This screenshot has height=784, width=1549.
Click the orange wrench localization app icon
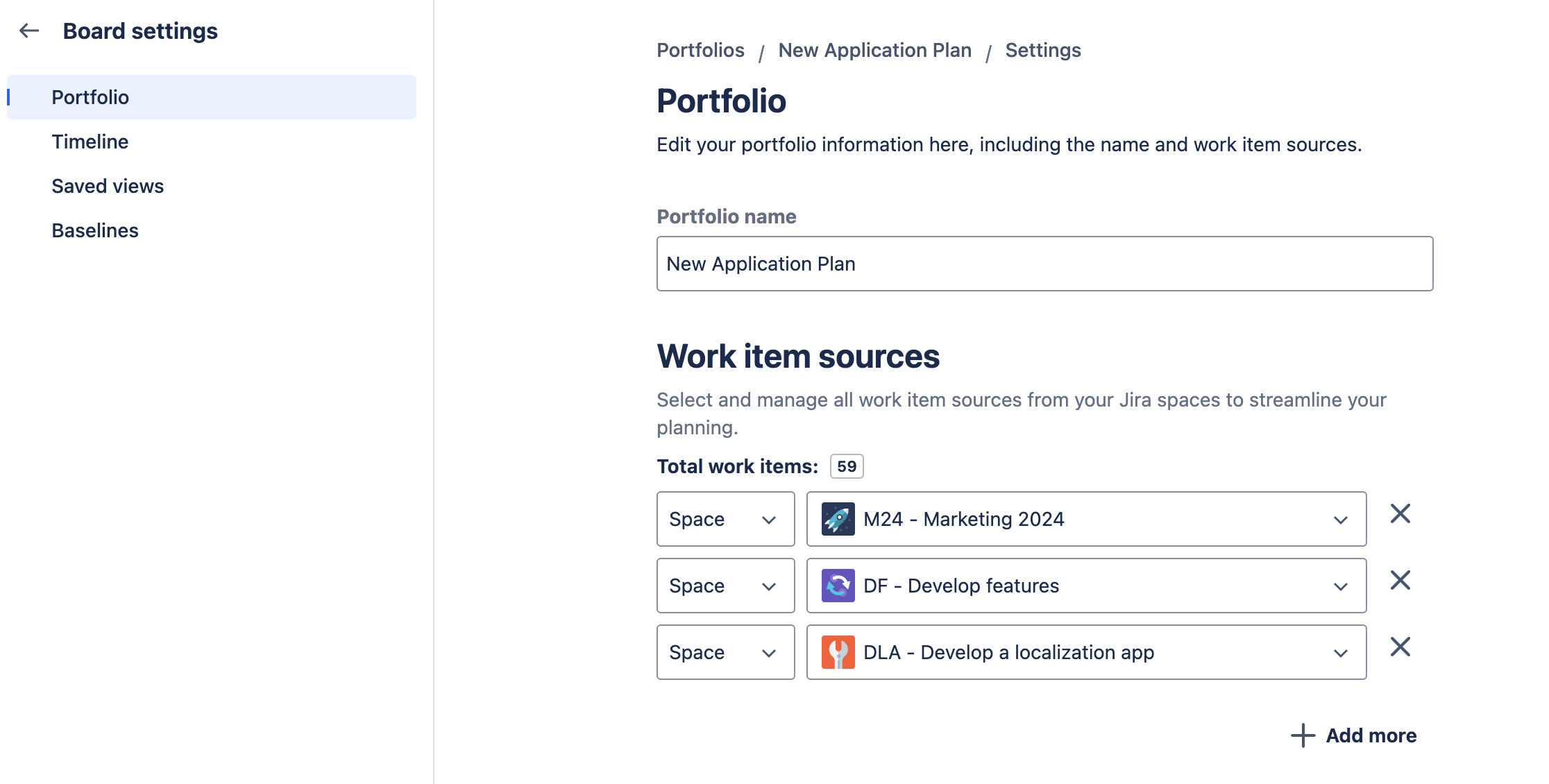pyautogui.click(x=838, y=652)
